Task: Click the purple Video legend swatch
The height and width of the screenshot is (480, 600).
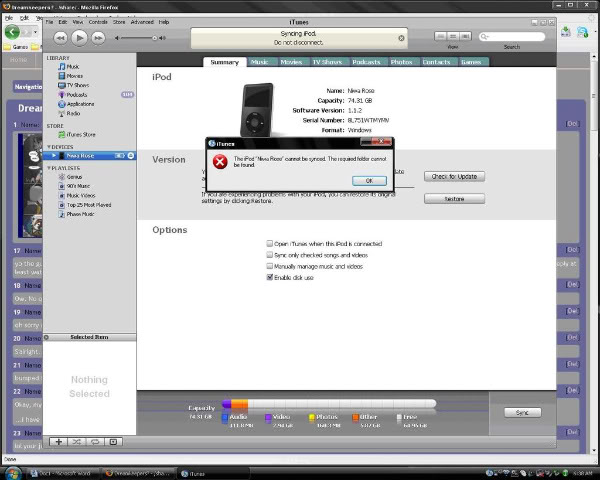Action: pos(268,418)
